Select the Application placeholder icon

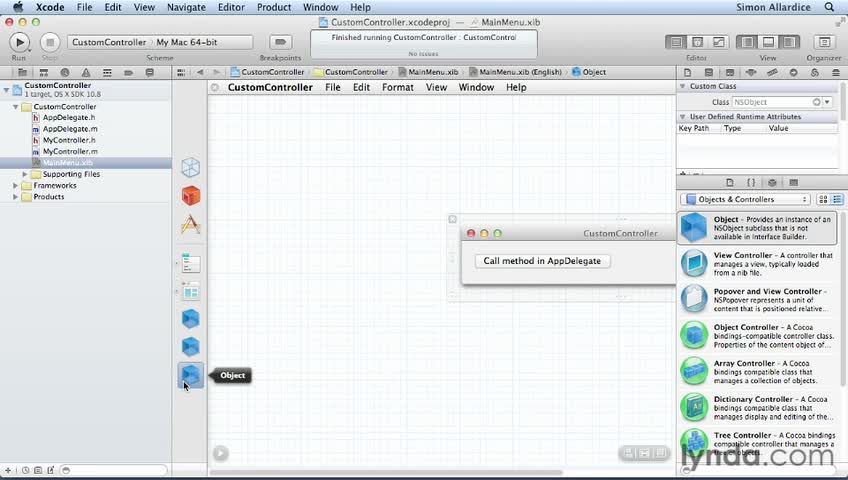point(190,224)
